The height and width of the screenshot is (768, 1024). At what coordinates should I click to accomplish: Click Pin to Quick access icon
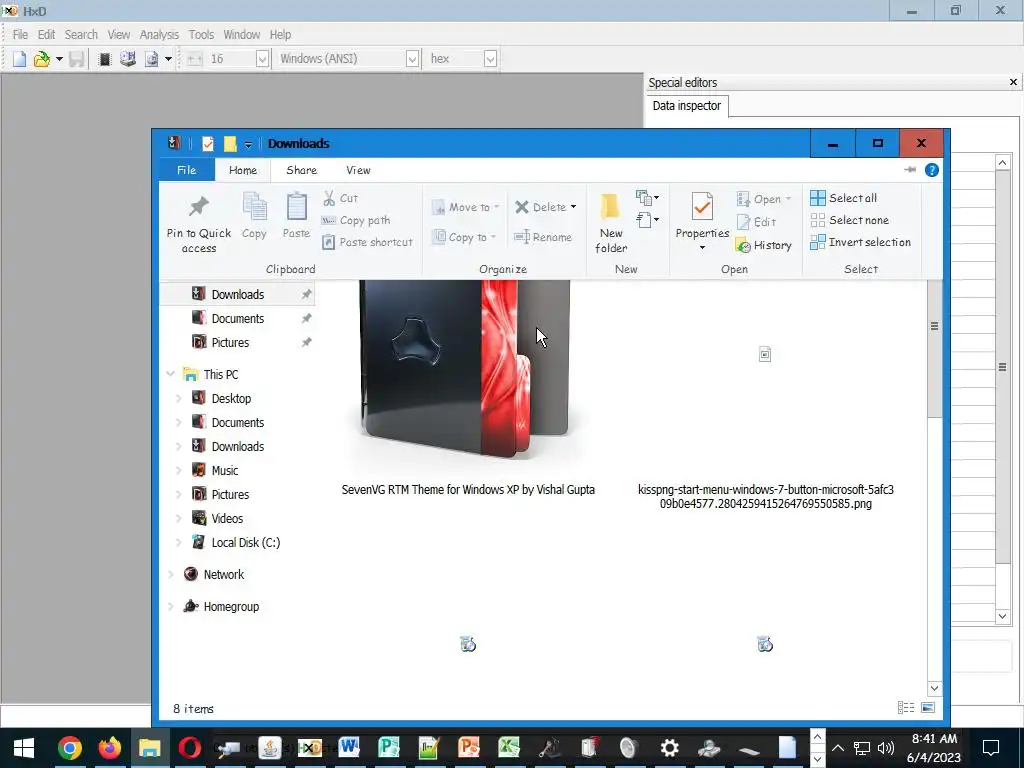[x=199, y=207]
